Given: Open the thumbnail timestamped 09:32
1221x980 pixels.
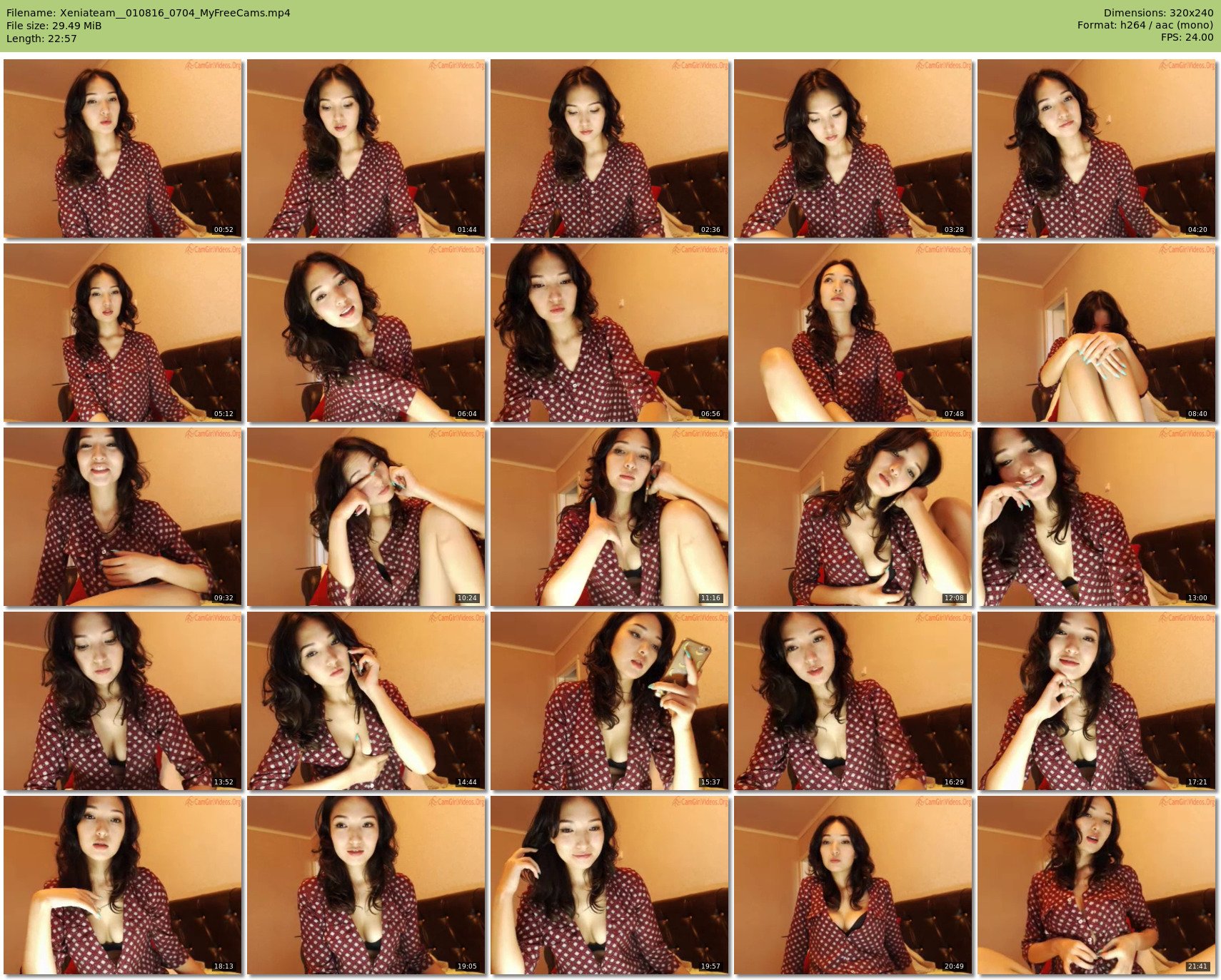Looking at the screenshot, I should [123, 517].
